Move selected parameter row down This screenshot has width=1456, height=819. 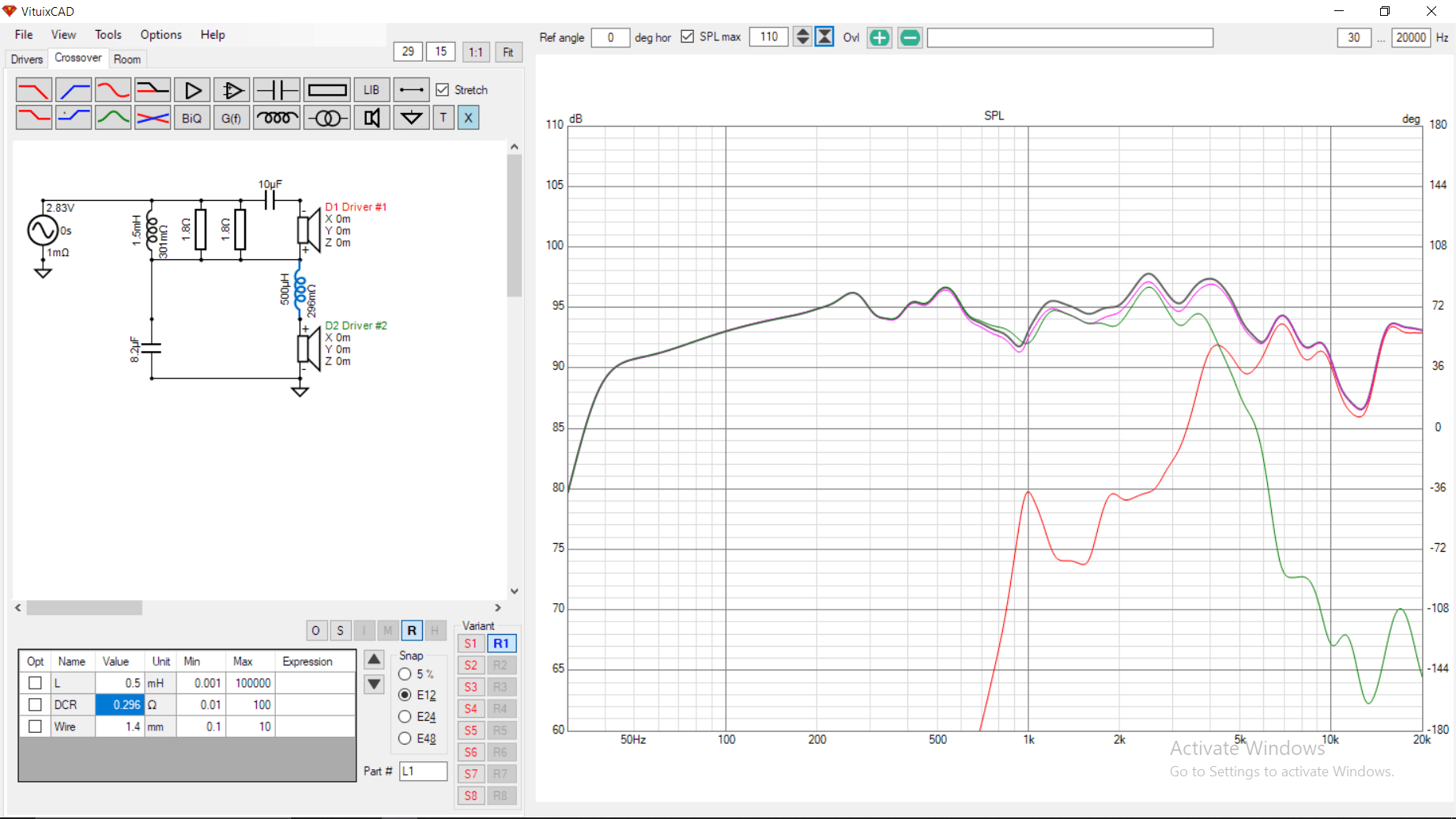click(375, 684)
